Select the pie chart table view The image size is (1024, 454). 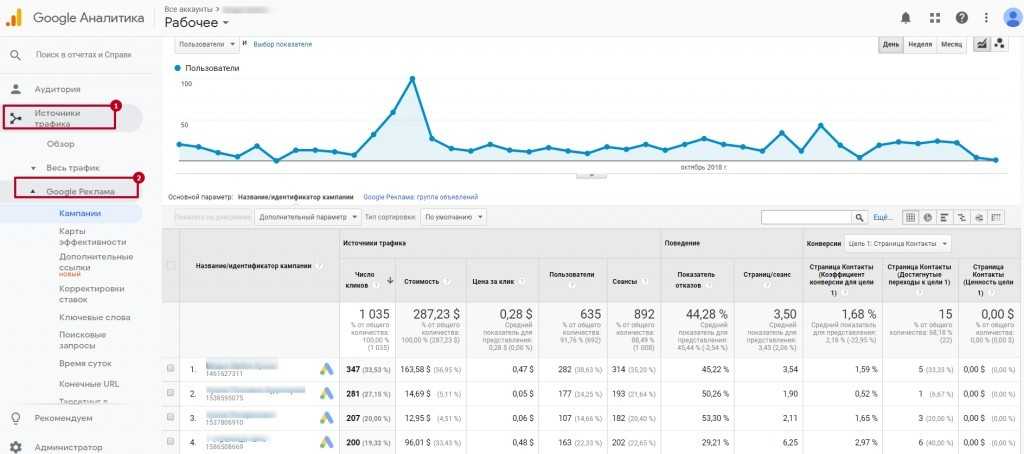pyautogui.click(x=927, y=217)
